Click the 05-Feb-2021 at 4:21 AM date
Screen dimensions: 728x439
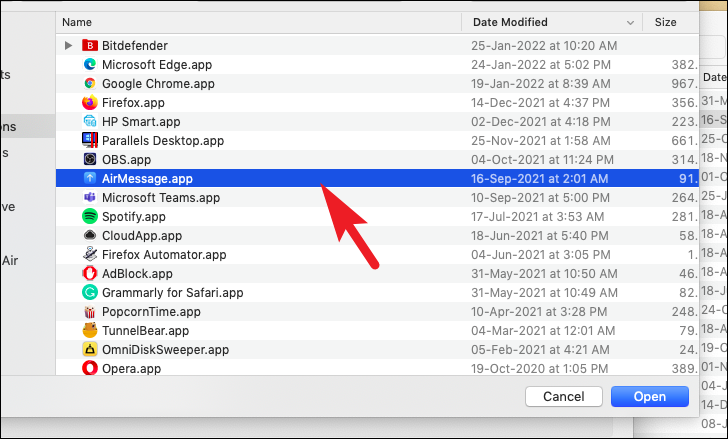(540, 350)
